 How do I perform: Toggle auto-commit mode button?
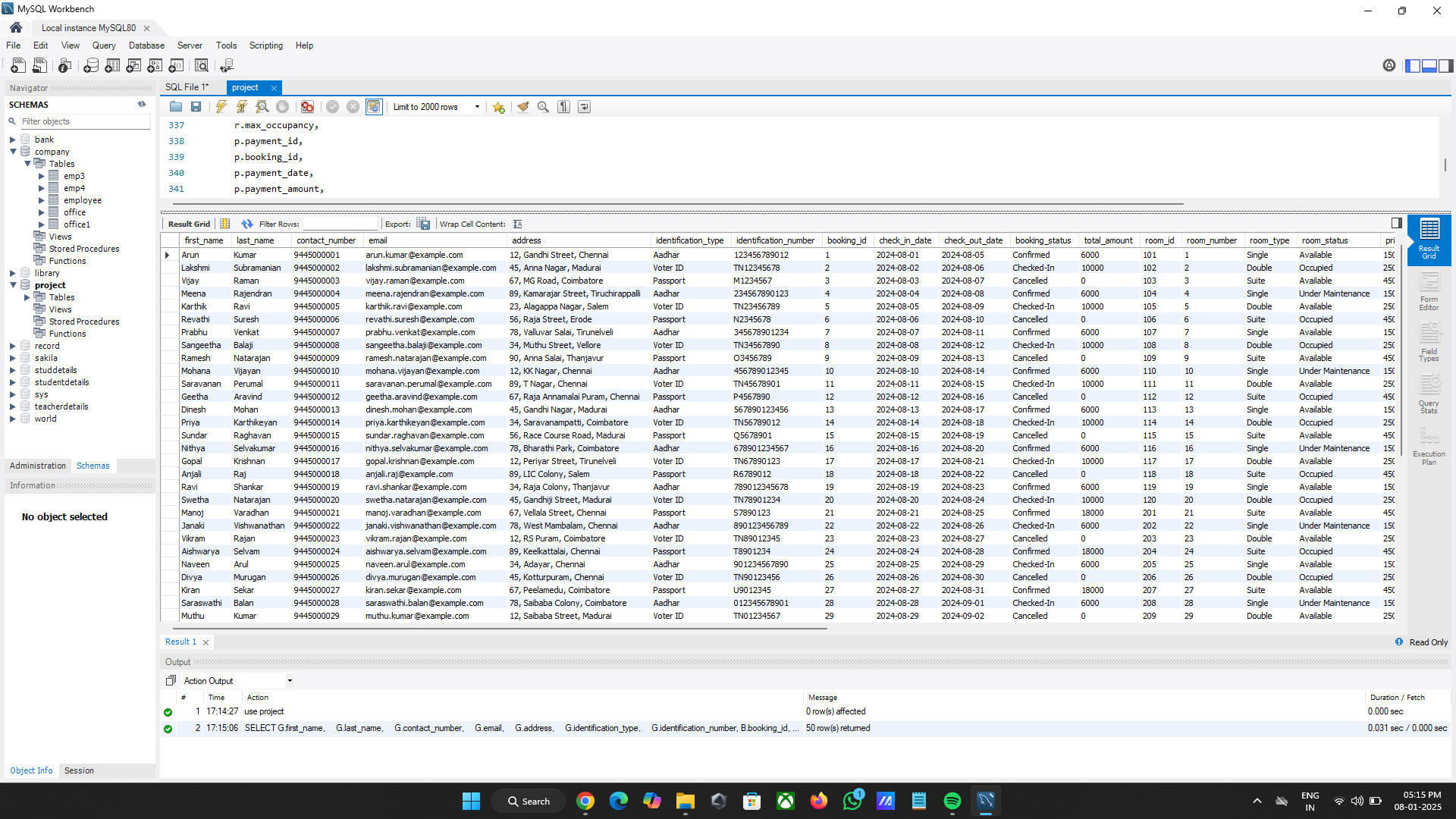[374, 107]
